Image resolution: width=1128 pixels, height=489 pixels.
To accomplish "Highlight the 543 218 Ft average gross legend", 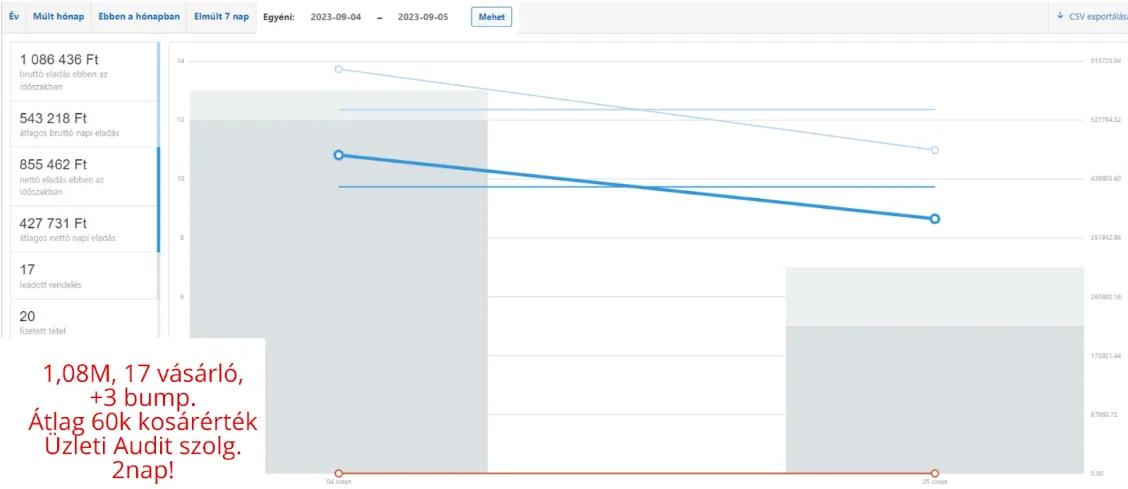I will [84, 125].
